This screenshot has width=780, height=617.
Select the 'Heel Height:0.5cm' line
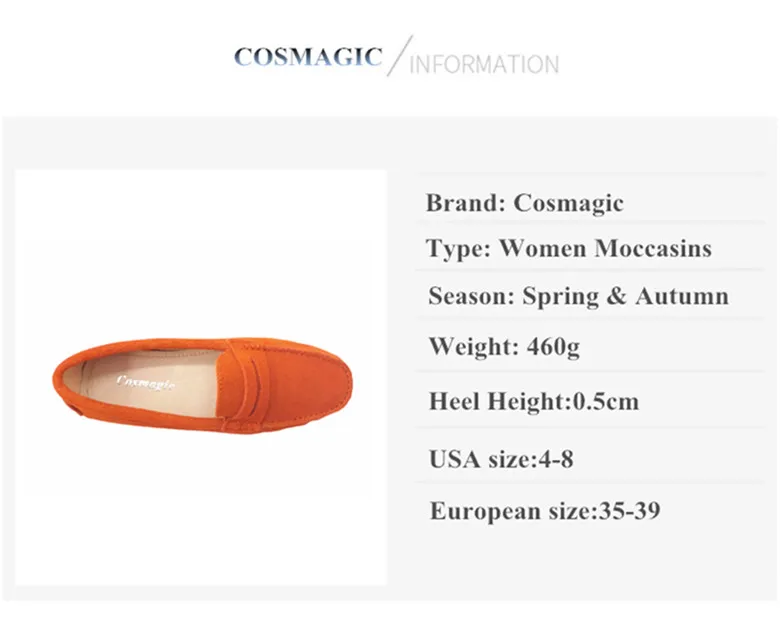pos(533,402)
